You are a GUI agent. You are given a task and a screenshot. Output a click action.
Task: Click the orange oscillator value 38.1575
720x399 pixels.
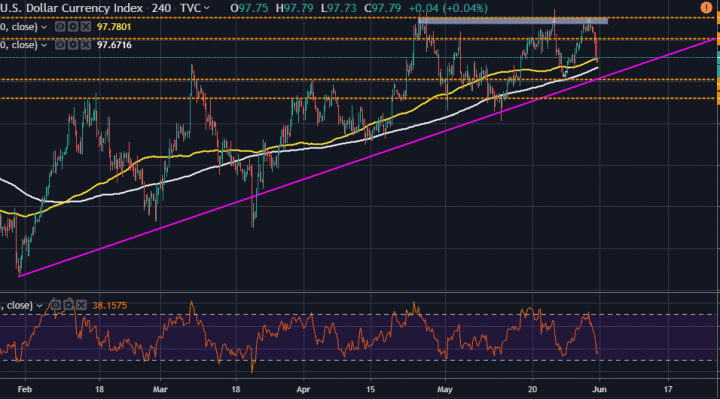109,305
